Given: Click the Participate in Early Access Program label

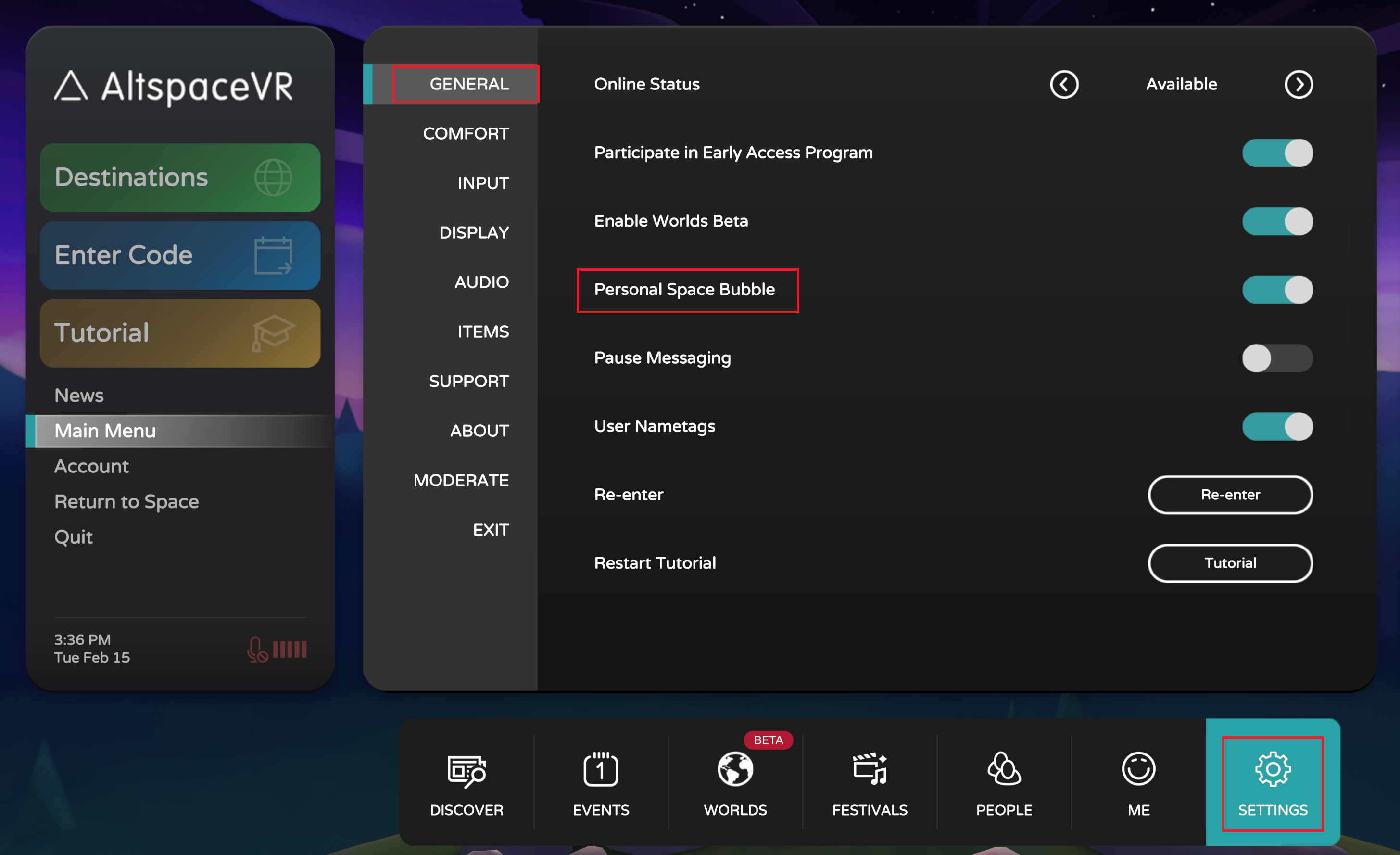Looking at the screenshot, I should (x=733, y=153).
